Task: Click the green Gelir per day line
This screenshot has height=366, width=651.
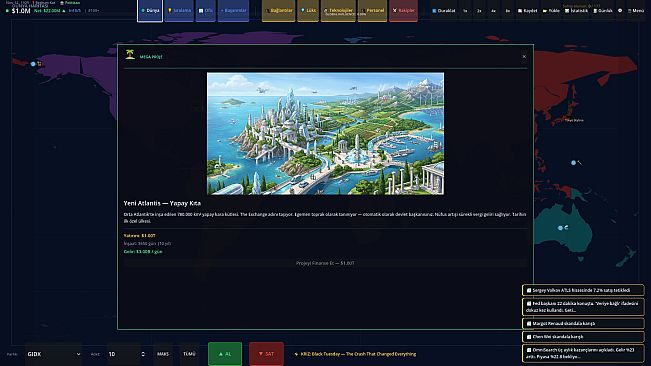Action: click(x=143, y=251)
